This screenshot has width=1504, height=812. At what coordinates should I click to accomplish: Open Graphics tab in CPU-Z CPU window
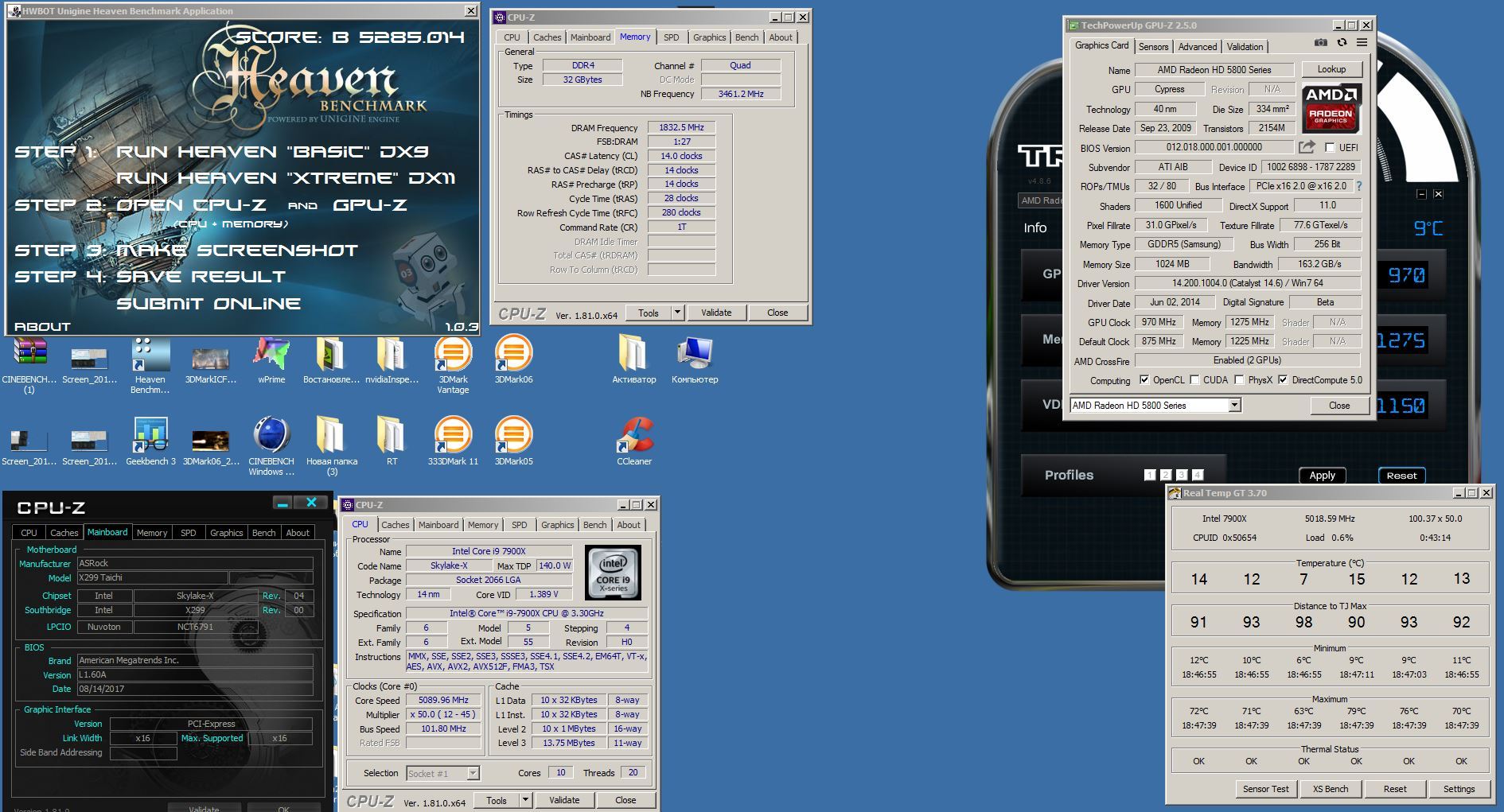pyautogui.click(x=557, y=525)
